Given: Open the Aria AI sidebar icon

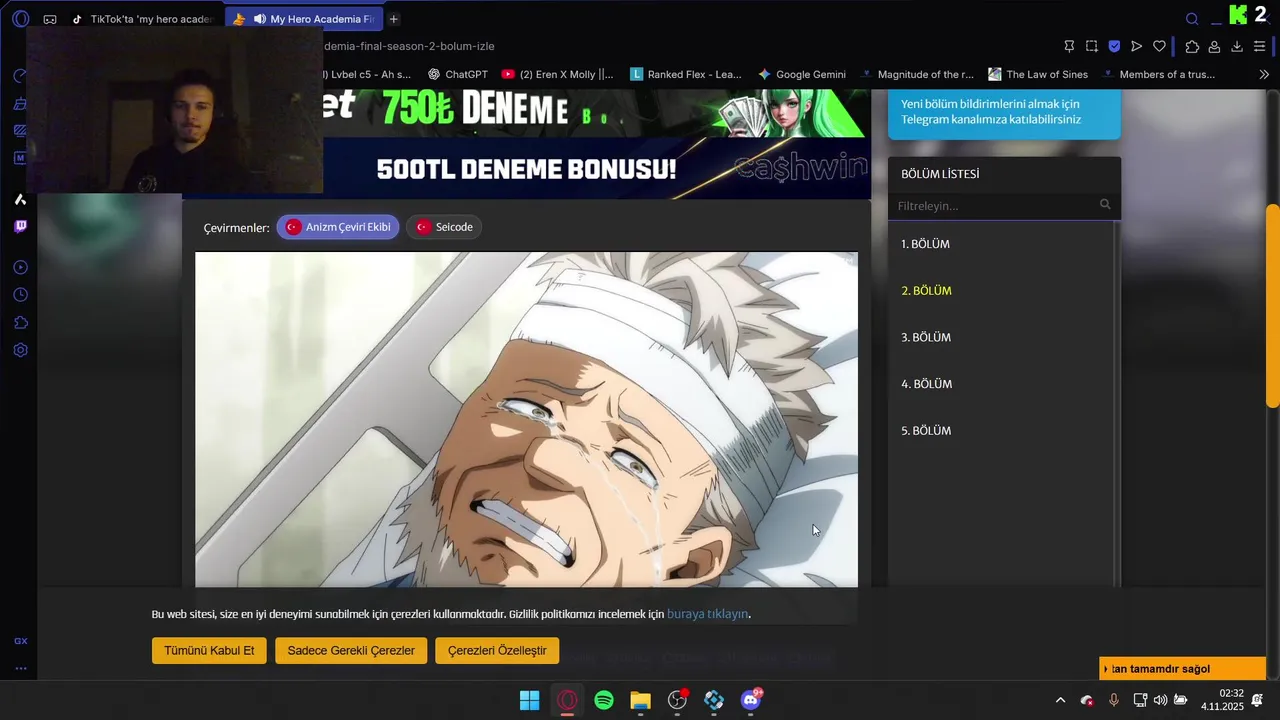Looking at the screenshot, I should click(20, 199).
